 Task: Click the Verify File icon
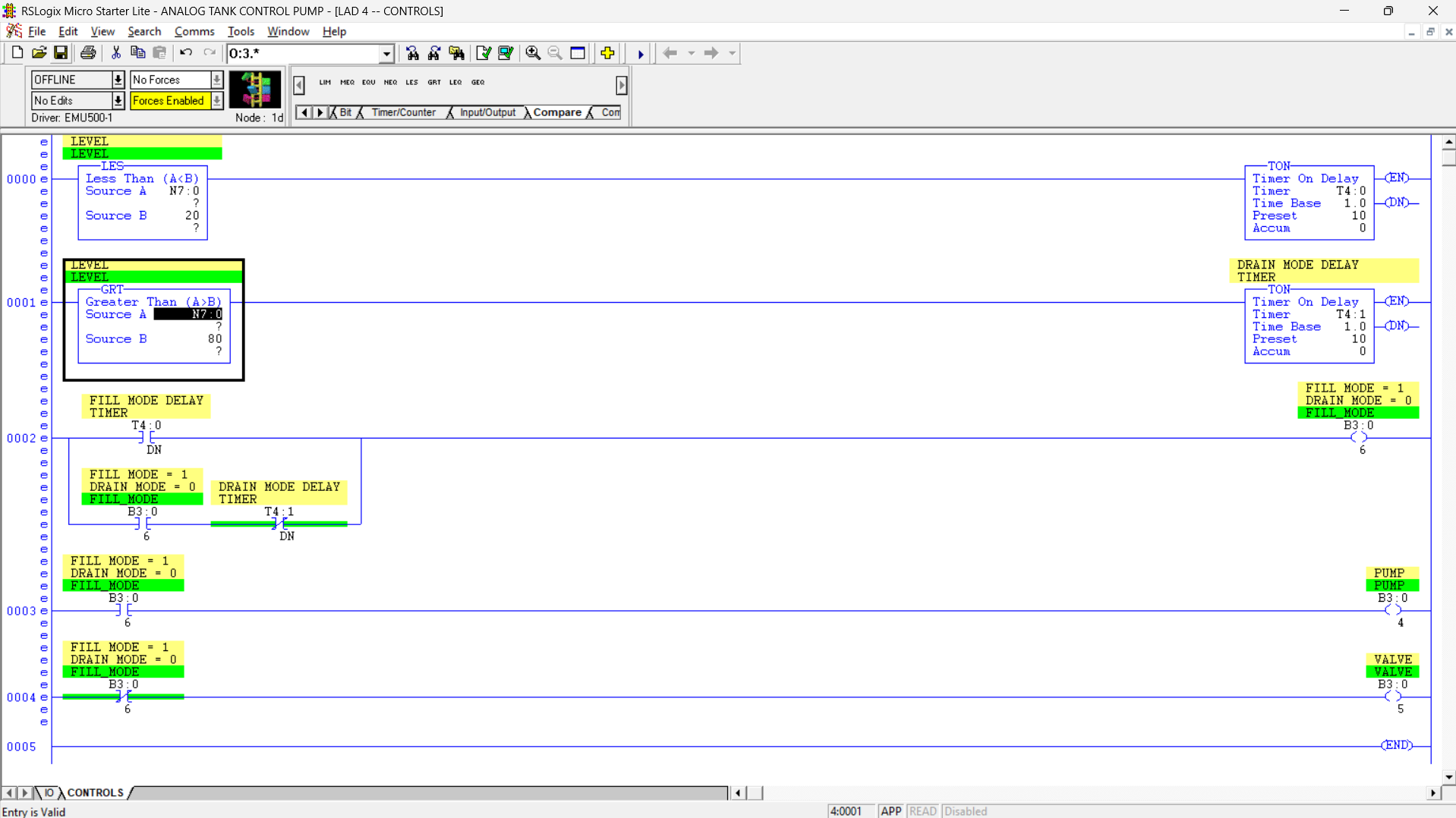click(x=483, y=53)
